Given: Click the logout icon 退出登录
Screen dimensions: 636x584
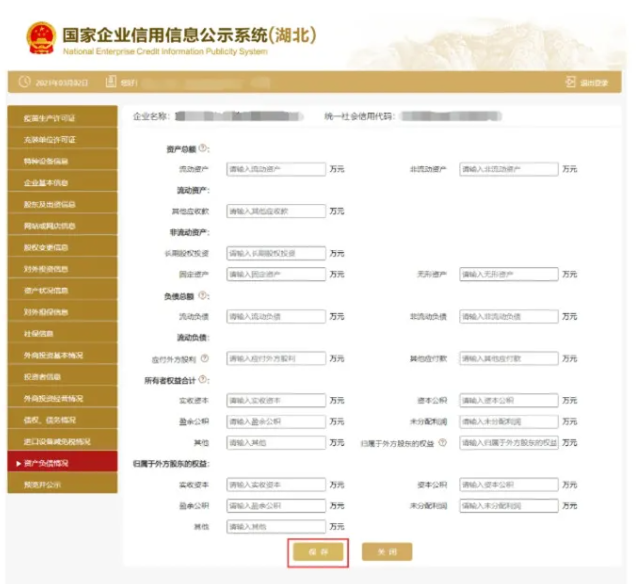Looking at the screenshot, I should point(571,82).
